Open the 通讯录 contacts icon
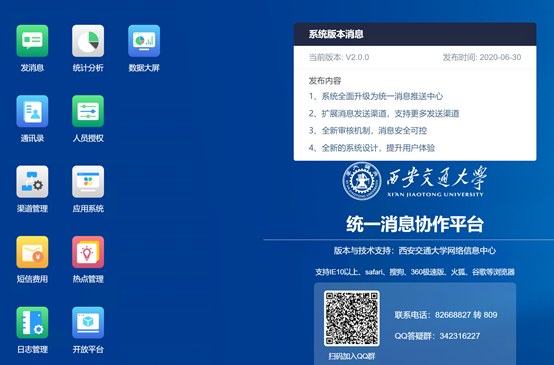Screen dimensions: 554x365 [32, 111]
